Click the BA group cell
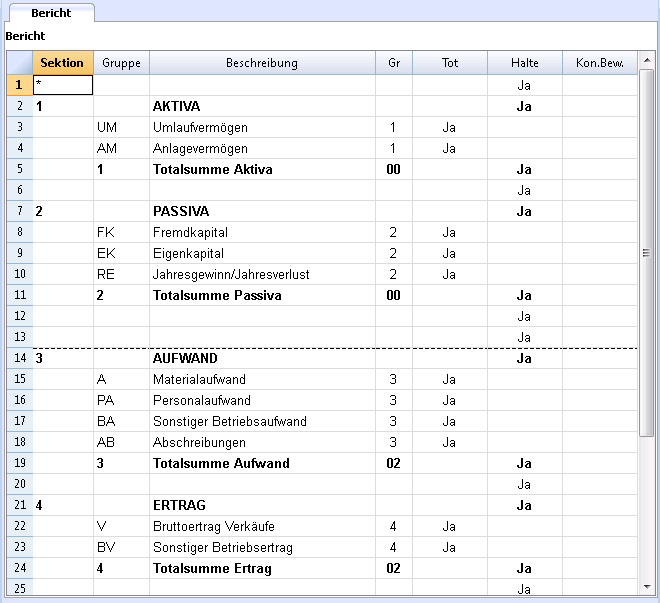This screenshot has width=660, height=603. (x=121, y=421)
